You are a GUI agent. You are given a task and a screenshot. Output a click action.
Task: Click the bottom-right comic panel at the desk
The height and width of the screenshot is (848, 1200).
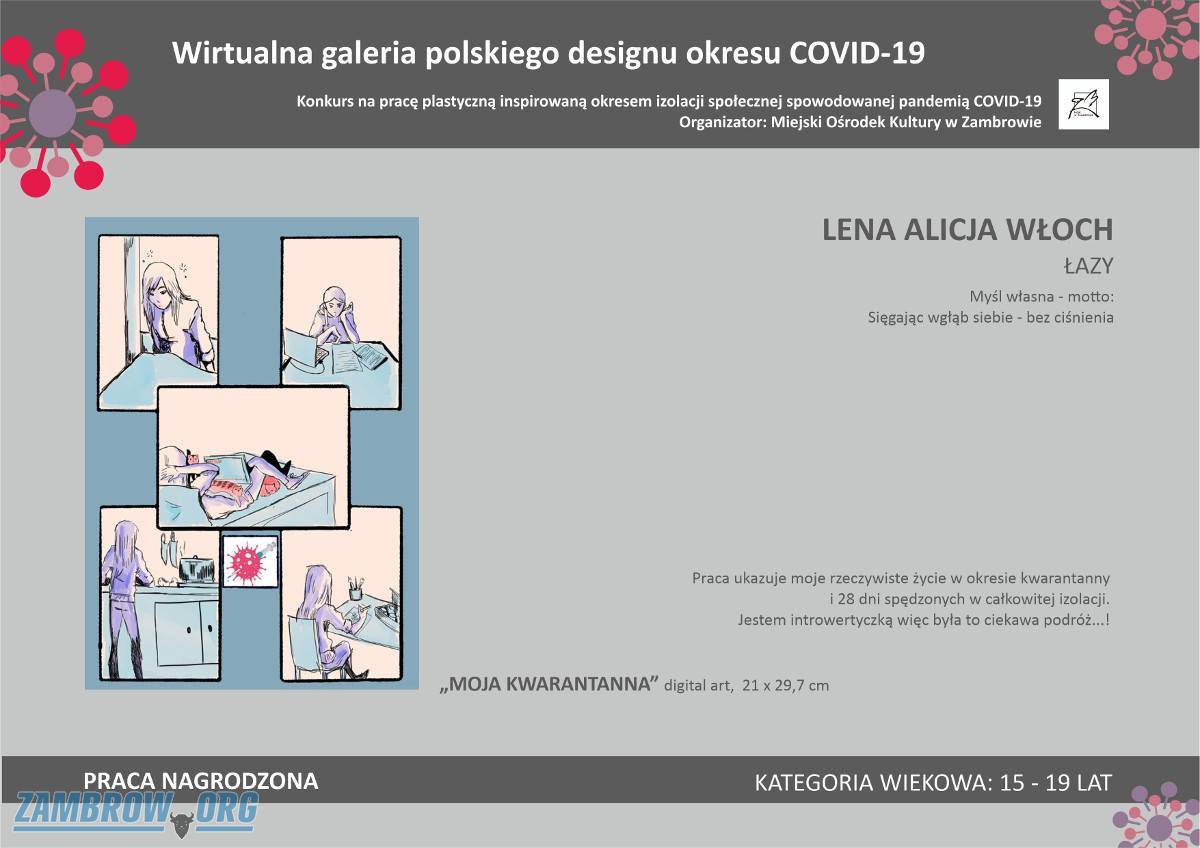click(341, 594)
